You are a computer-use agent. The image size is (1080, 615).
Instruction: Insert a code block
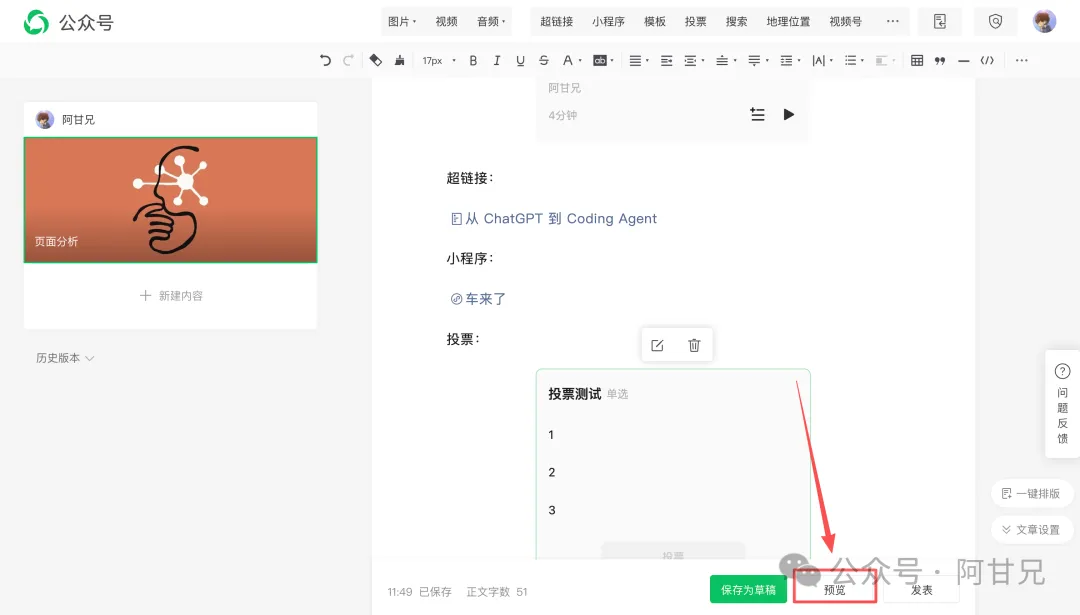tap(987, 61)
